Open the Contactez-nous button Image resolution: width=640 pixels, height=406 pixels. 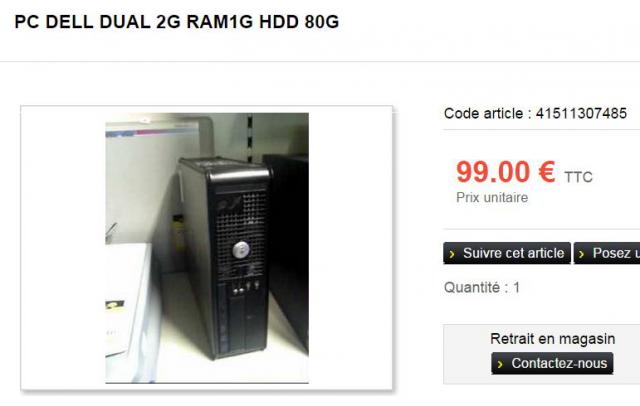552,363
